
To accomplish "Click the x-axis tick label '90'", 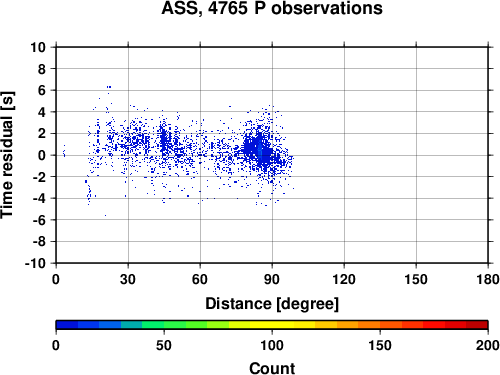I will (272, 279).
